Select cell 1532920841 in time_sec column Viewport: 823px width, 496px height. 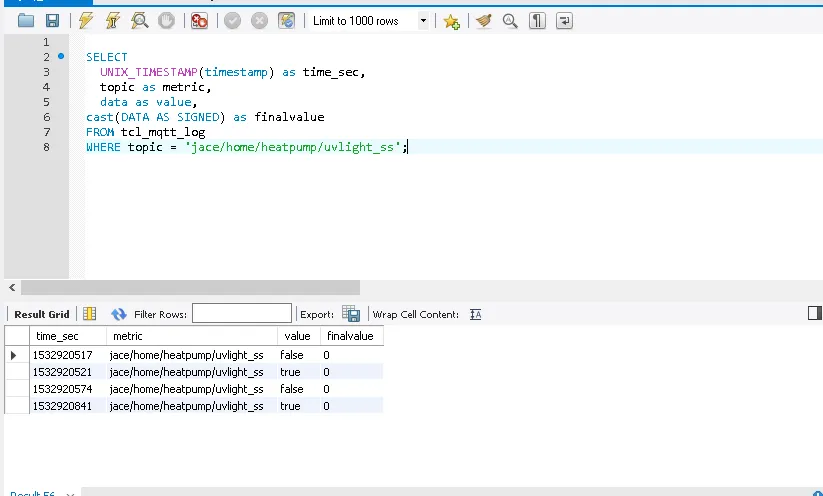tap(68, 406)
